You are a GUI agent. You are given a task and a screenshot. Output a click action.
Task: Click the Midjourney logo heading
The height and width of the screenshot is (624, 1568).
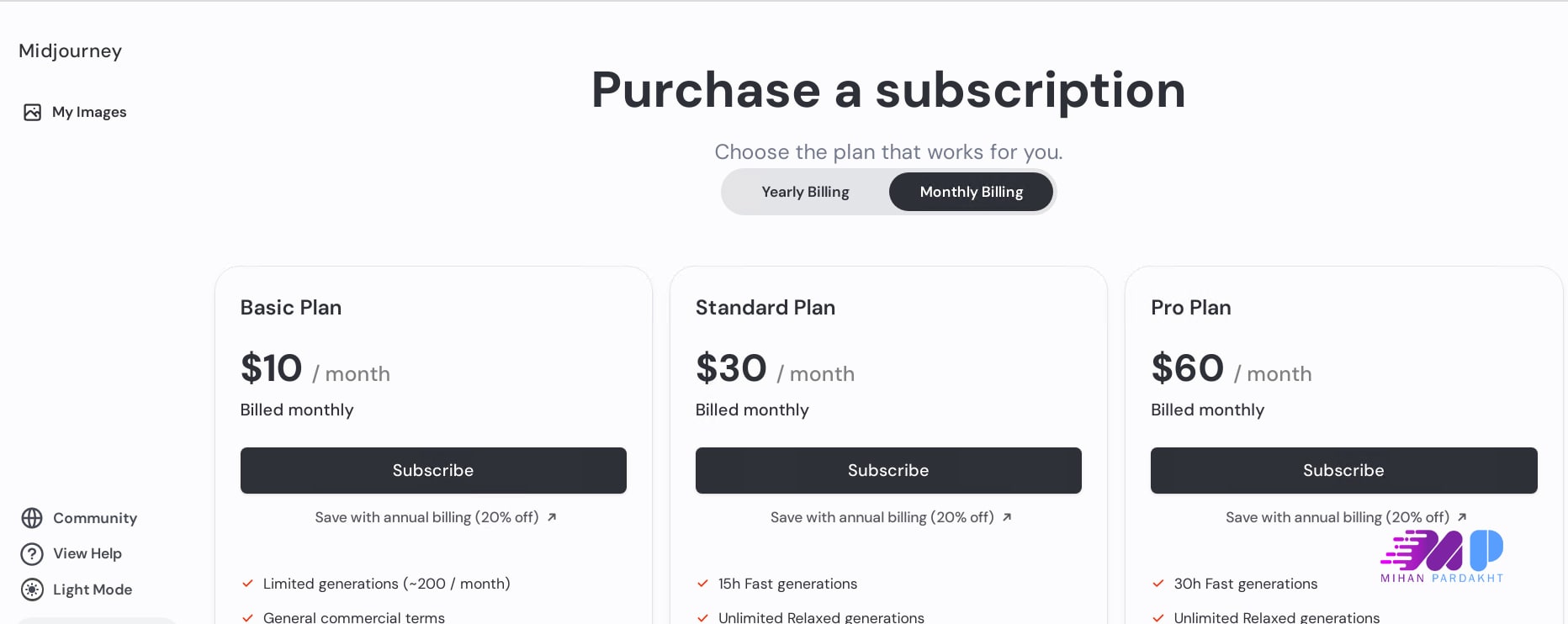(70, 50)
